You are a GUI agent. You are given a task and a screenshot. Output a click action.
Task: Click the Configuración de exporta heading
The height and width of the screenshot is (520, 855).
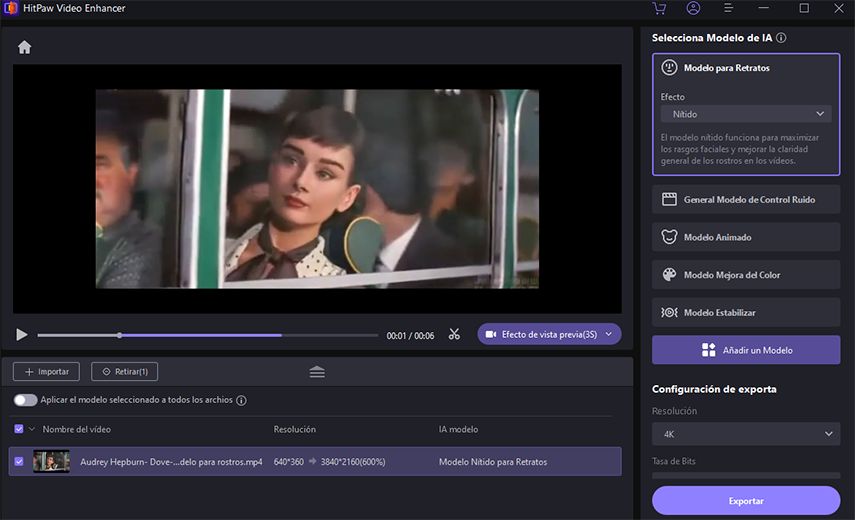714,389
